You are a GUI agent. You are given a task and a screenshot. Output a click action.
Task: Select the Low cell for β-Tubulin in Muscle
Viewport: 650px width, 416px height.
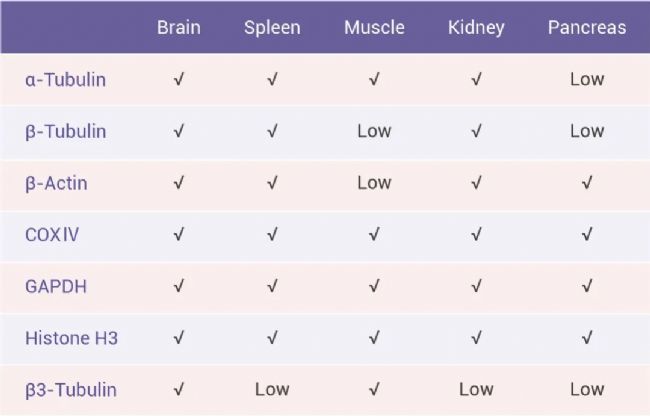pos(374,131)
